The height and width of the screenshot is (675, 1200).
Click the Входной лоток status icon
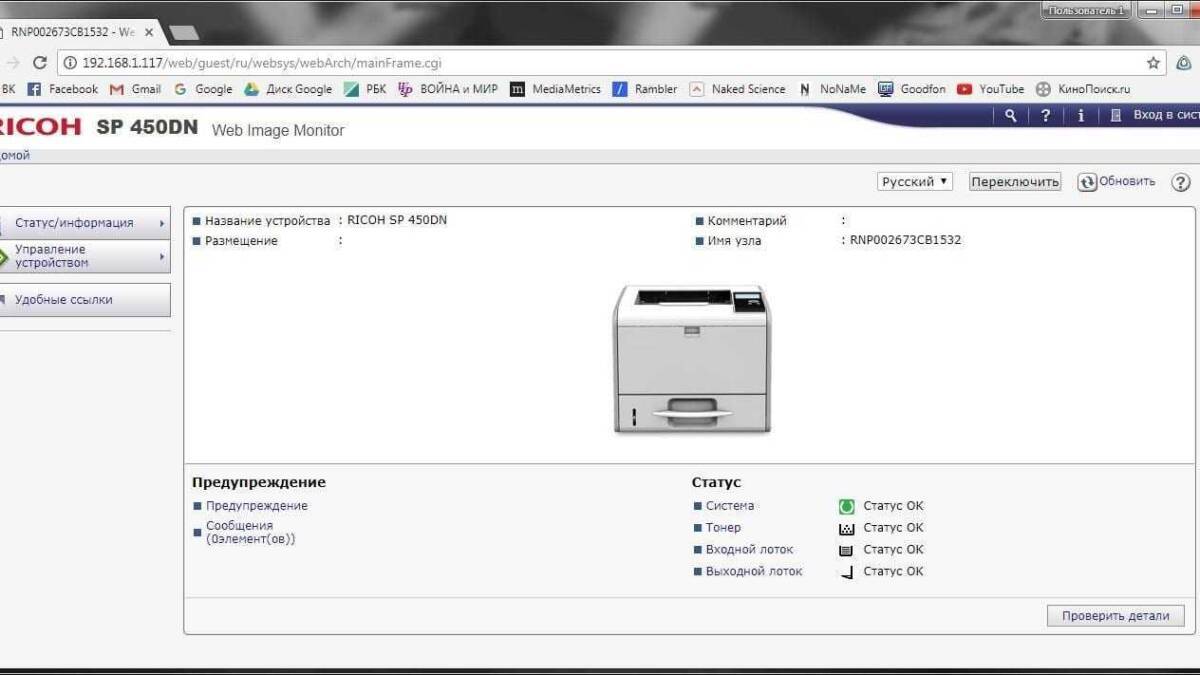[x=847, y=550]
